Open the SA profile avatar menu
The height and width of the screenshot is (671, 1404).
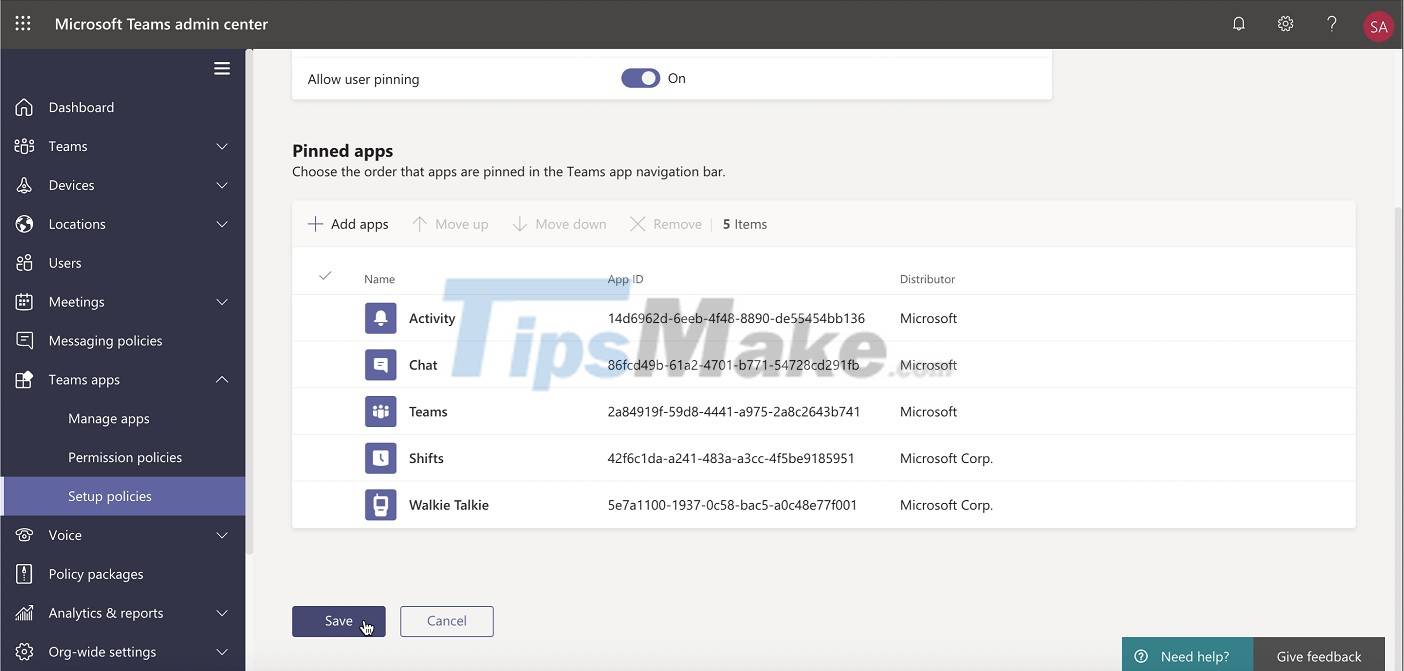pyautogui.click(x=1378, y=25)
